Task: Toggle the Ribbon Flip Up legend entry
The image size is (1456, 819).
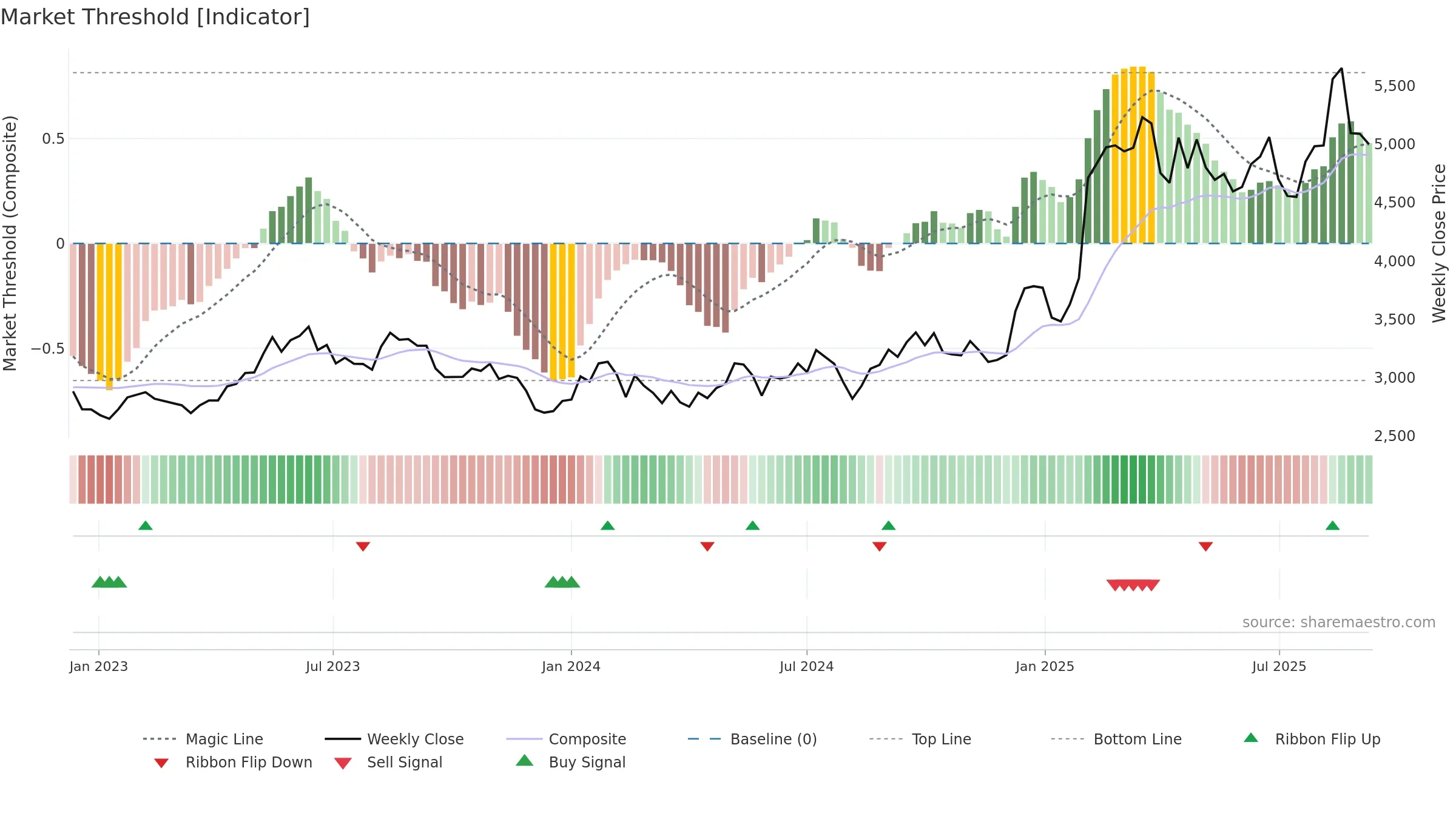Action: 1312,739
